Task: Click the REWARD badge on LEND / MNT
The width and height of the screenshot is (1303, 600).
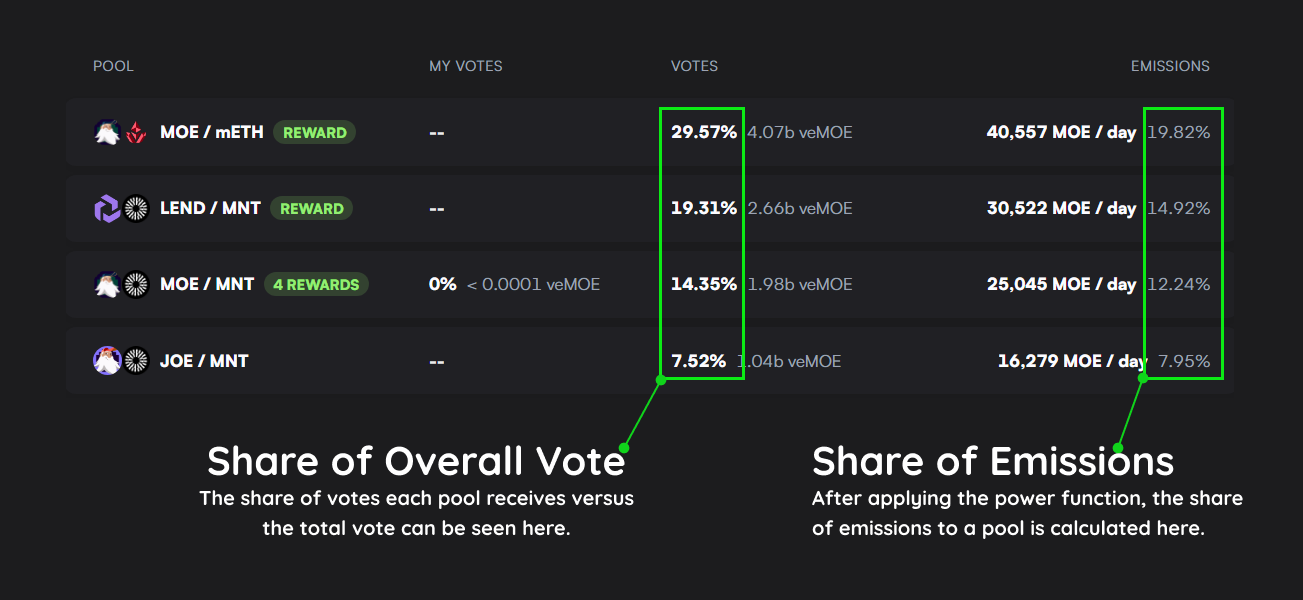Action: coord(311,208)
